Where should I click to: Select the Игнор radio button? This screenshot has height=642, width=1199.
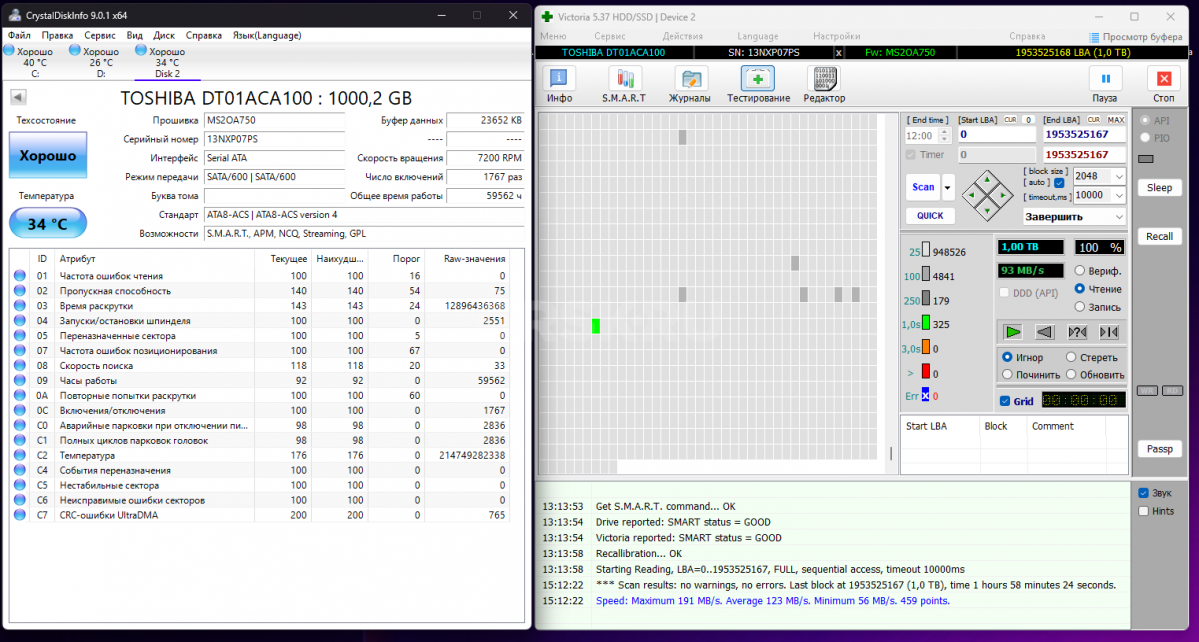[x=1008, y=357]
